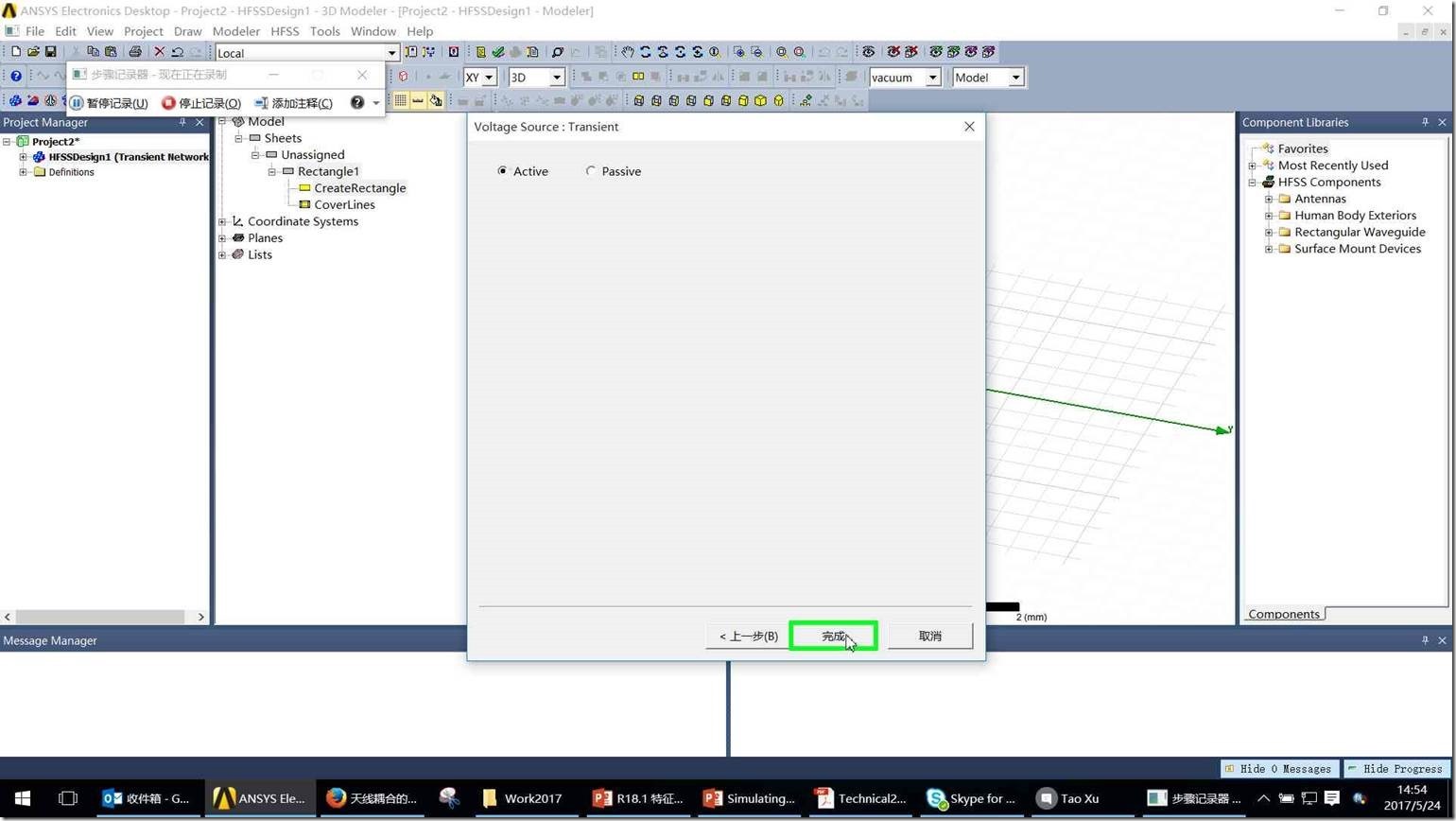This screenshot has width=1456, height=821.
Task: Click the Save project toolbar icon
Action: coord(51,52)
